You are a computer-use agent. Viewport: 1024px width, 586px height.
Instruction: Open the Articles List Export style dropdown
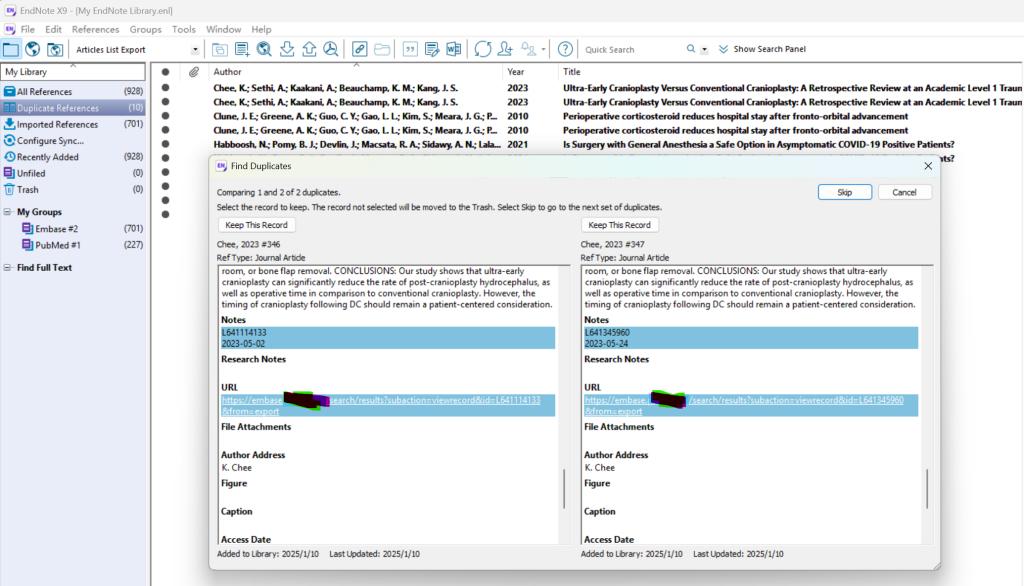tap(194, 50)
